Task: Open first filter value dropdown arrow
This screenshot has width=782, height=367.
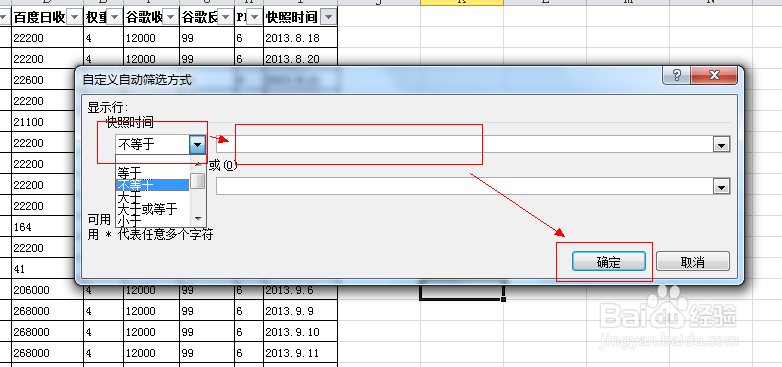Action: [x=721, y=145]
